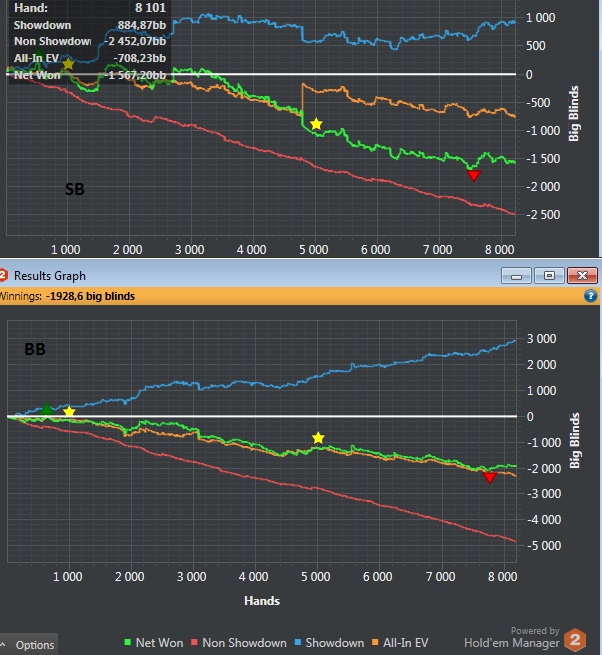Toggle the Non Showdown legend entry
602x655 pixels.
pos(239,642)
